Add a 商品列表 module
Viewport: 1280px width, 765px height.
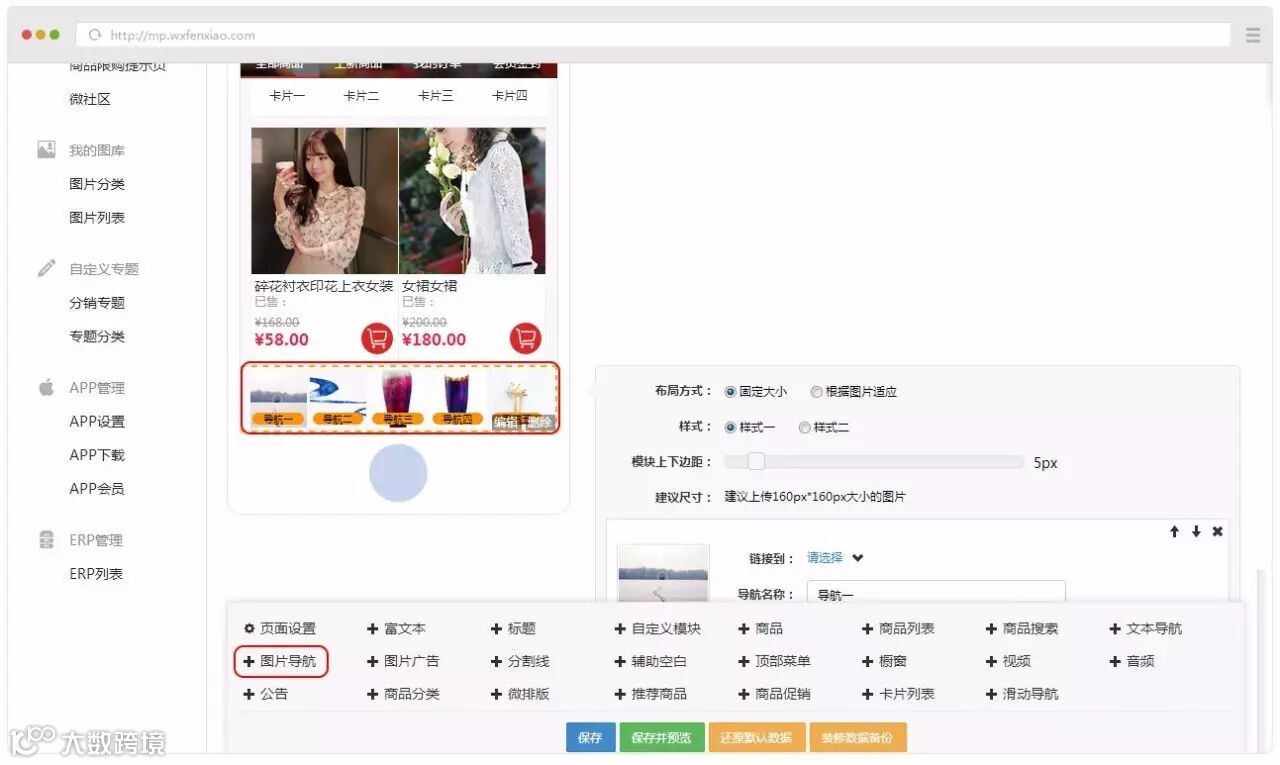pos(898,628)
